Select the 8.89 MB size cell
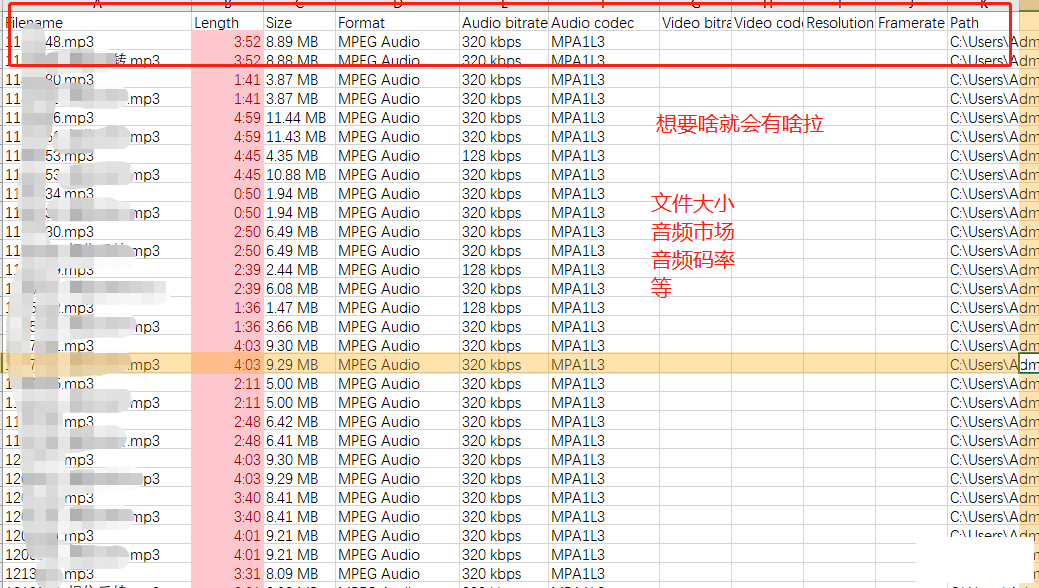Image resolution: width=1039 pixels, height=588 pixels. point(300,42)
